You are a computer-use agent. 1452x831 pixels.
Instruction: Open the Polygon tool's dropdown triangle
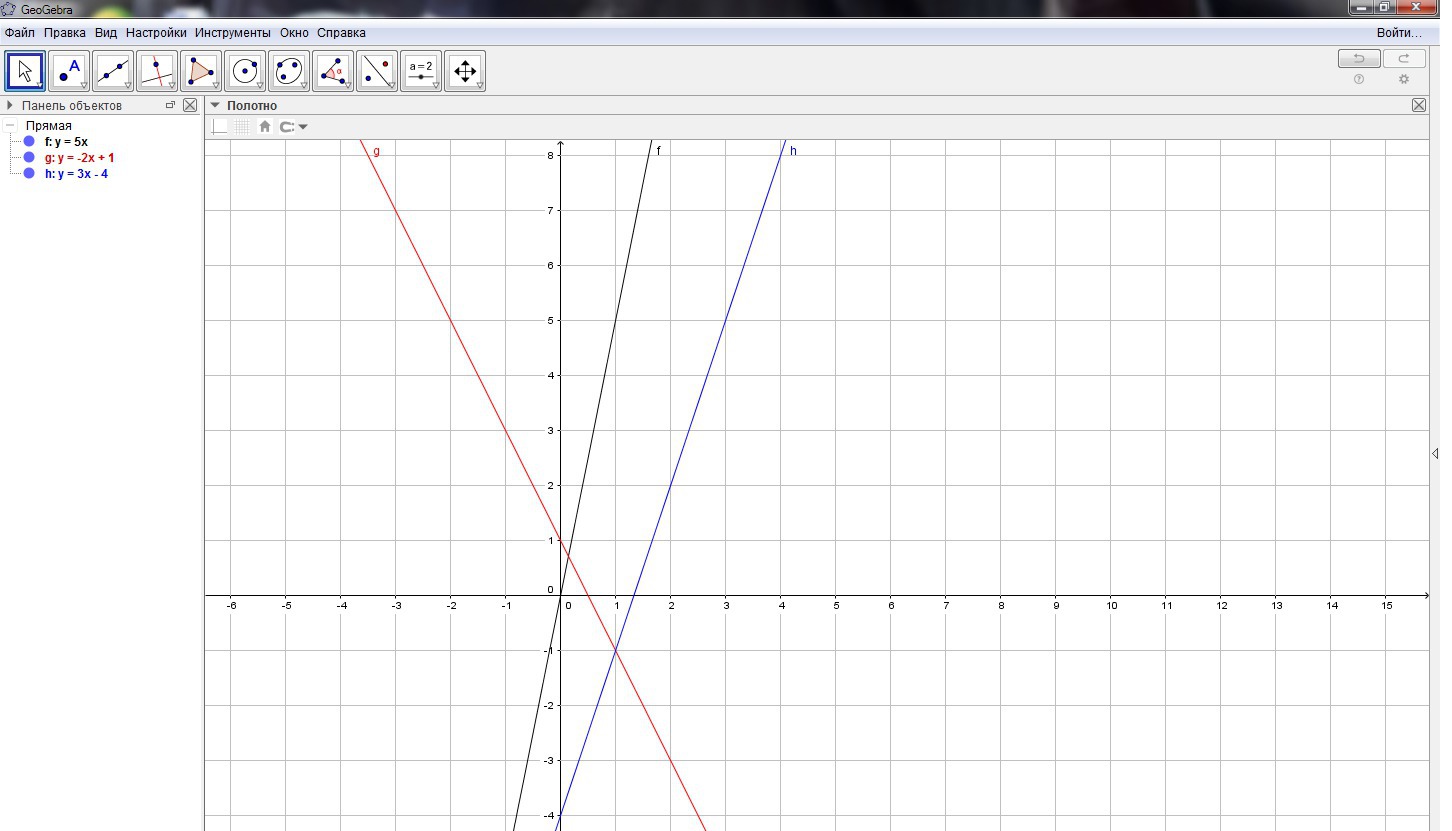click(215, 86)
